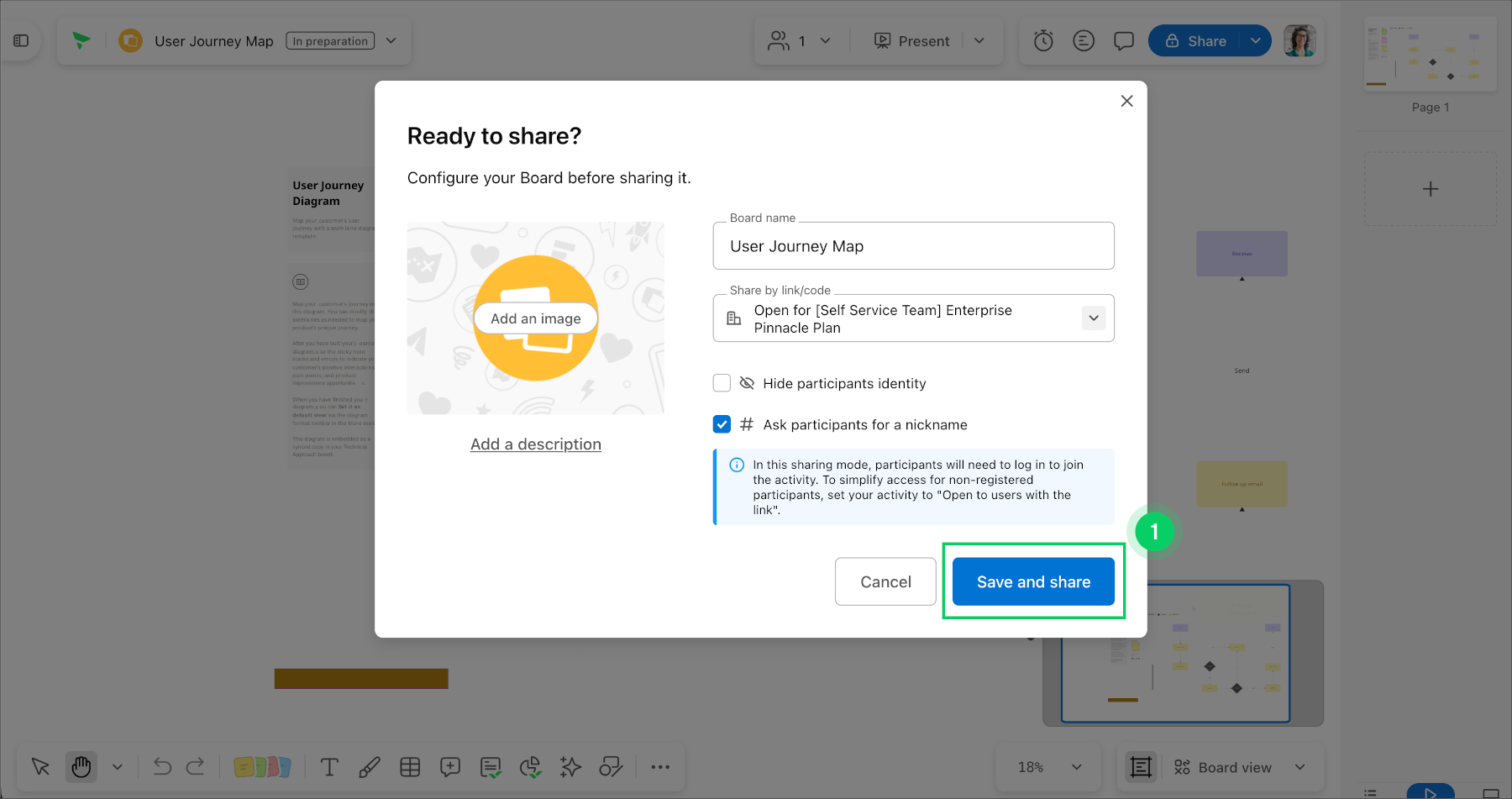The width and height of the screenshot is (1512, 799).
Task: Toggle the left sidebar panel icon
Action: pyautogui.click(x=21, y=40)
